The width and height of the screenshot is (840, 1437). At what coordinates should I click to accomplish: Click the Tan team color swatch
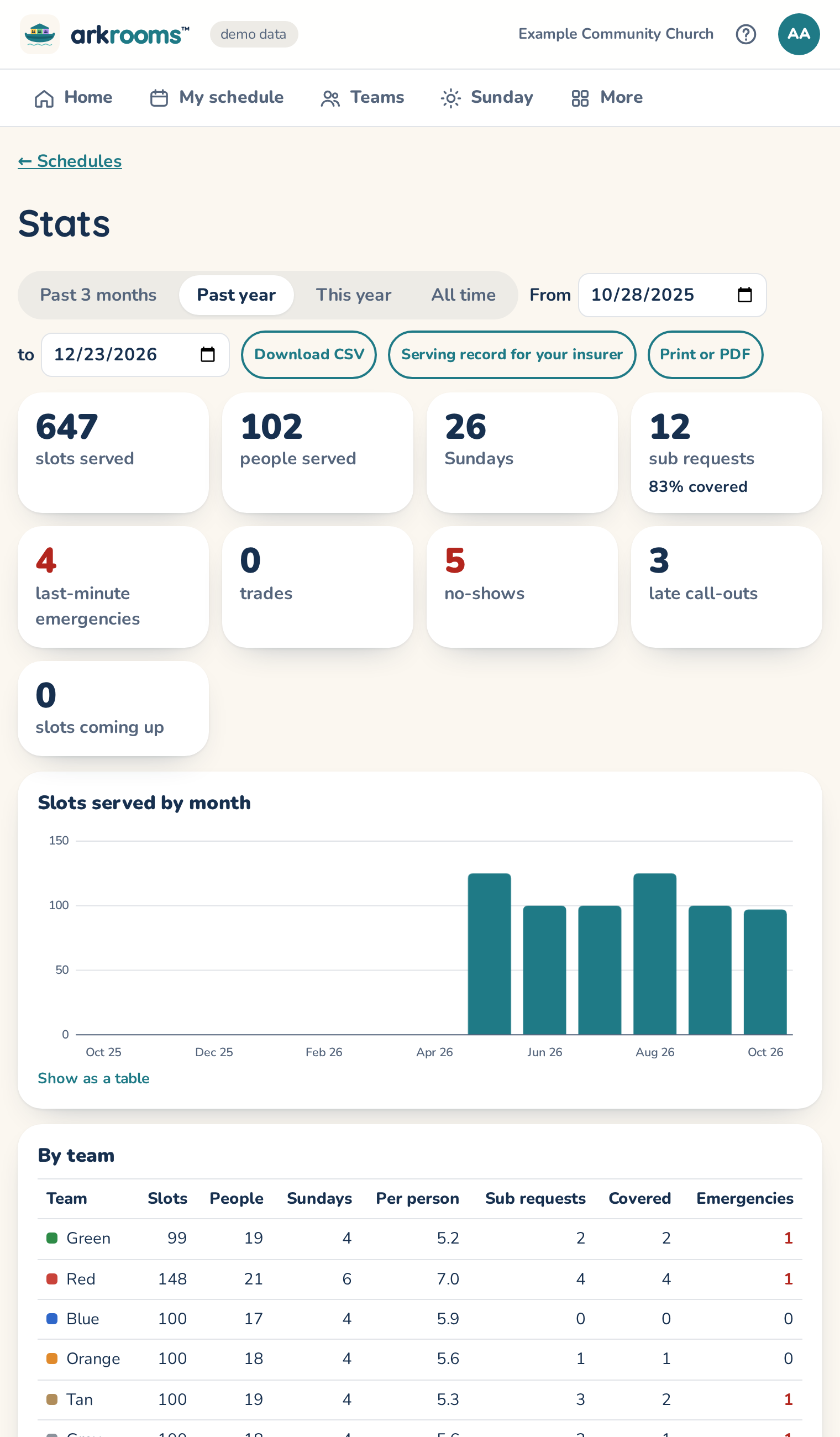click(52, 1399)
